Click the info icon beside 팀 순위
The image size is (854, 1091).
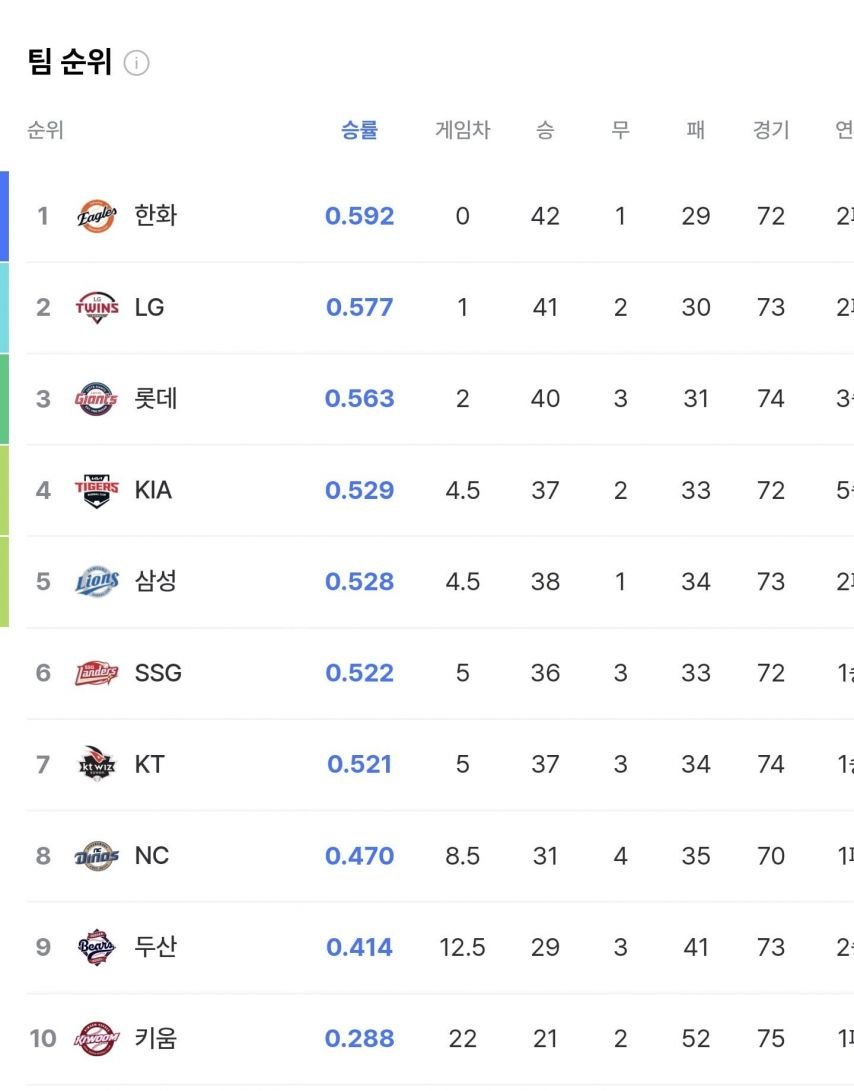pos(136,63)
